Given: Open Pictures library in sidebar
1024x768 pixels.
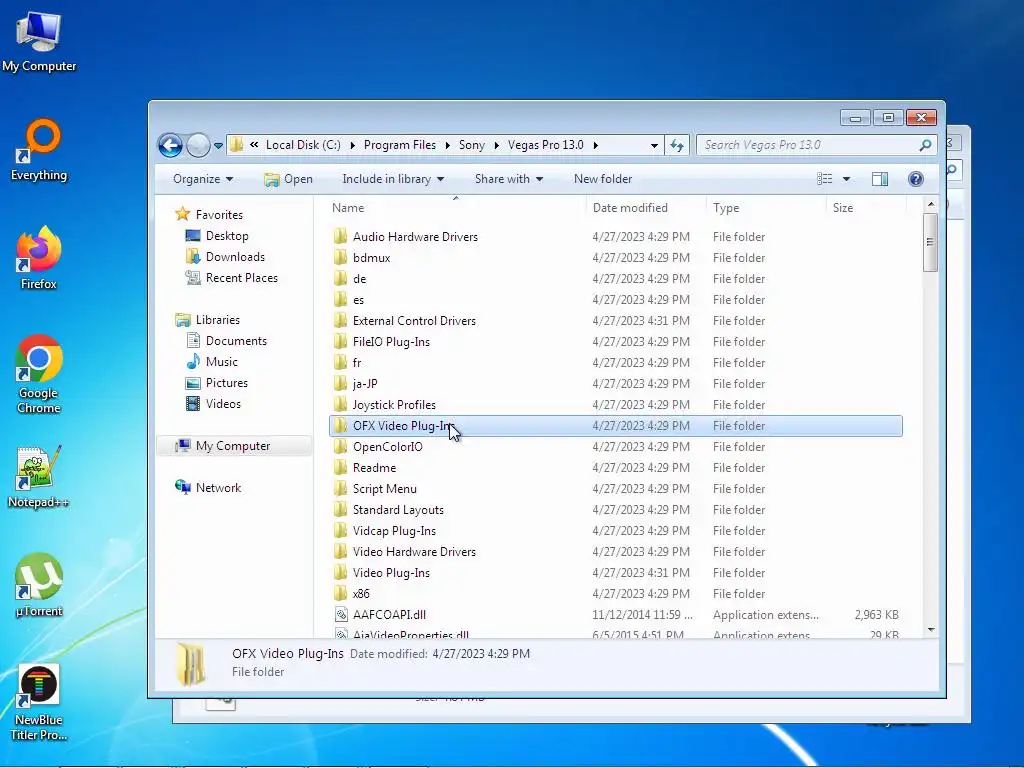Looking at the screenshot, I should pos(217,383).
